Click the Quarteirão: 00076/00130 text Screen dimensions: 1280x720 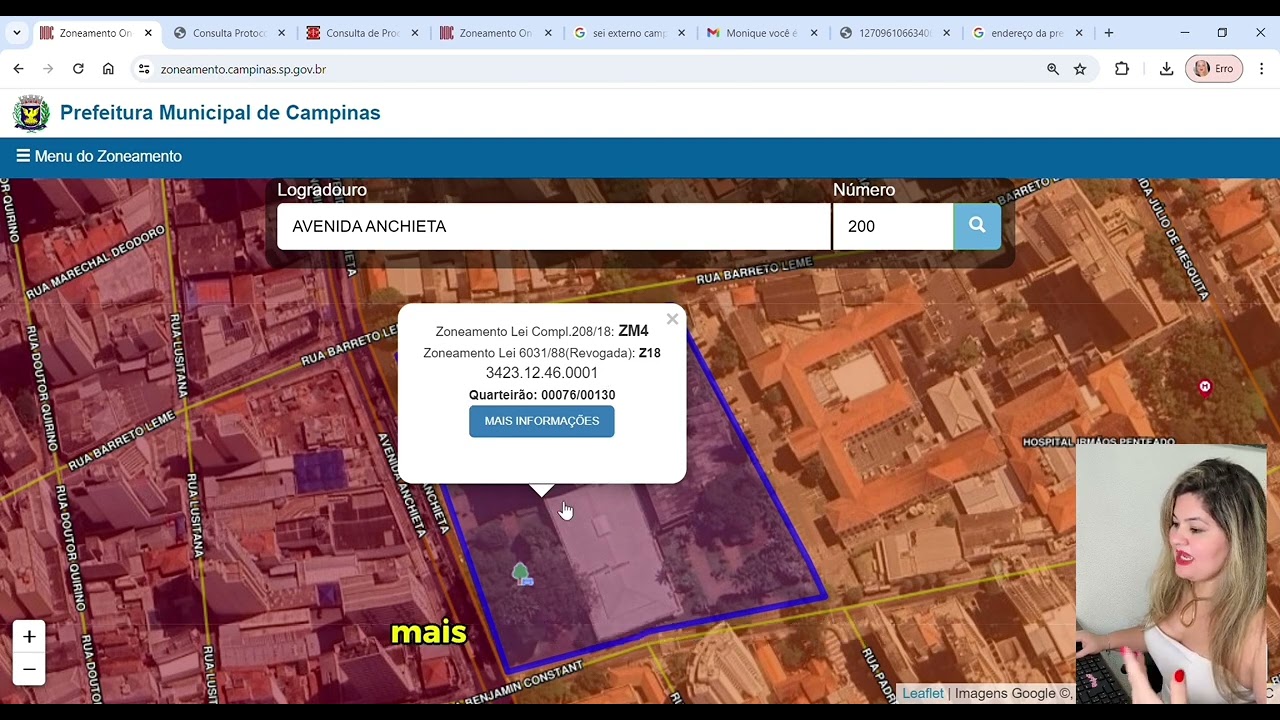[542, 395]
